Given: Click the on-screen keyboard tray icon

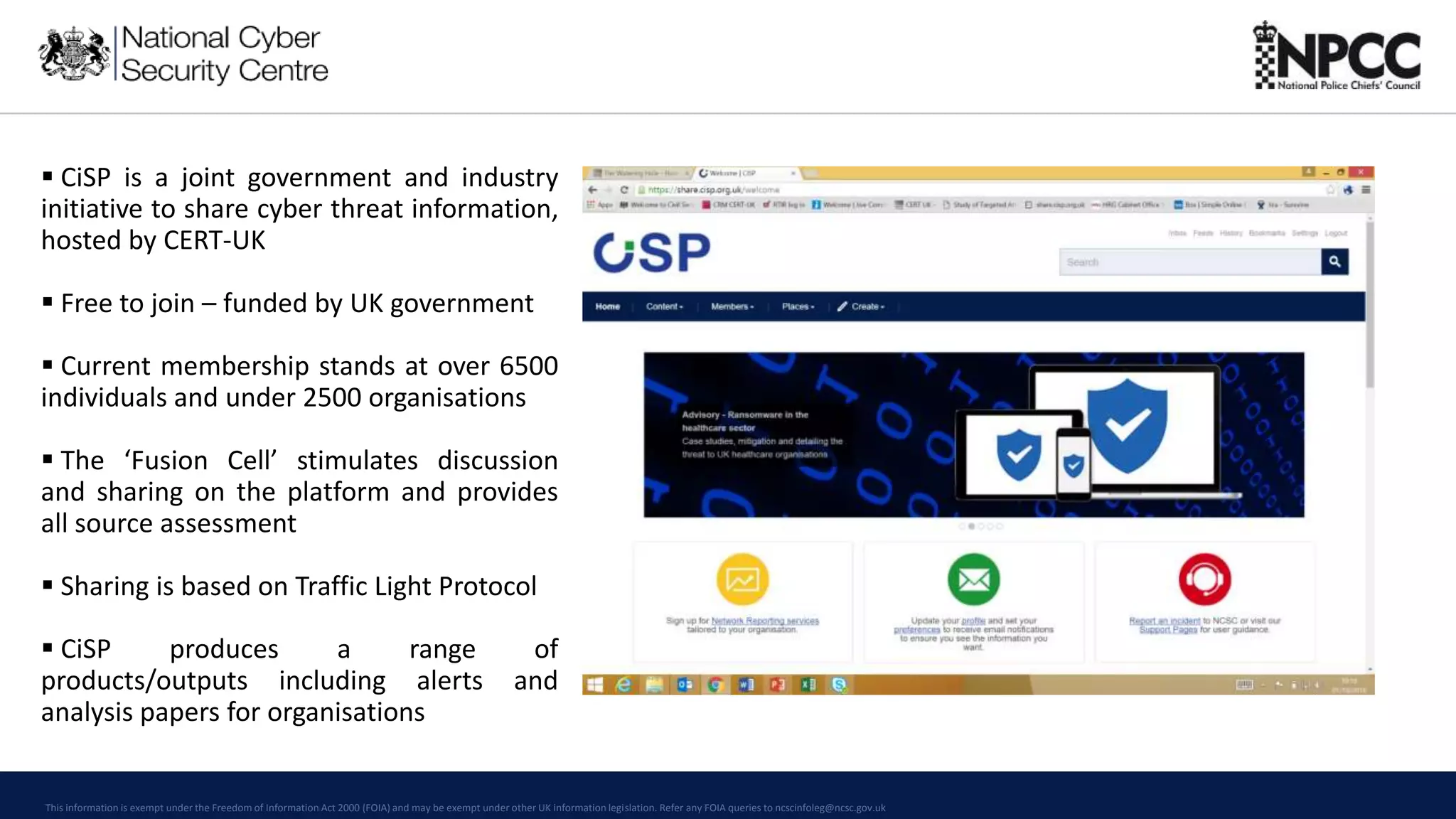Looking at the screenshot, I should click(x=1244, y=685).
